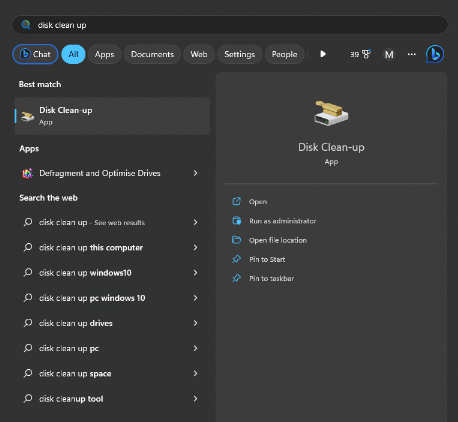The height and width of the screenshot is (422, 458).
Task: Click the Defragment and Optimise Drives icon
Action: coord(28,173)
